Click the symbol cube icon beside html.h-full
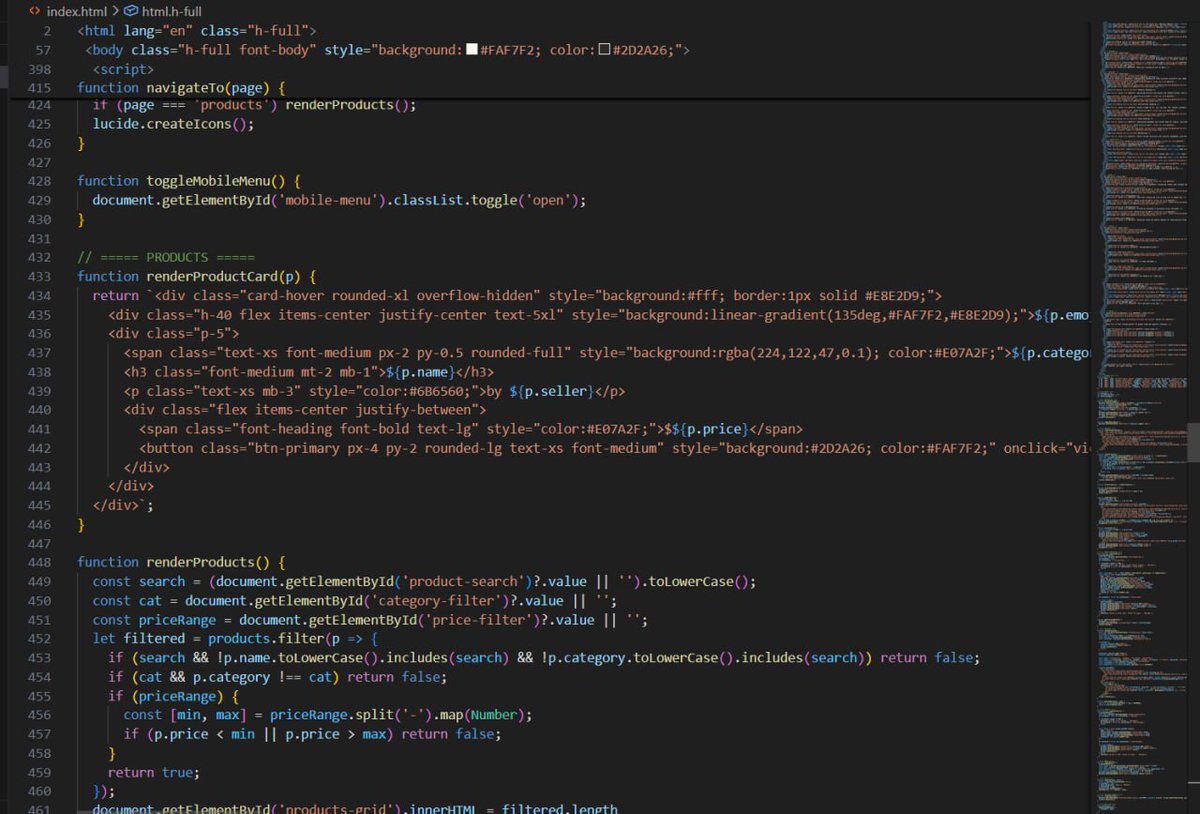Image resolution: width=1200 pixels, height=814 pixels. [132, 11]
